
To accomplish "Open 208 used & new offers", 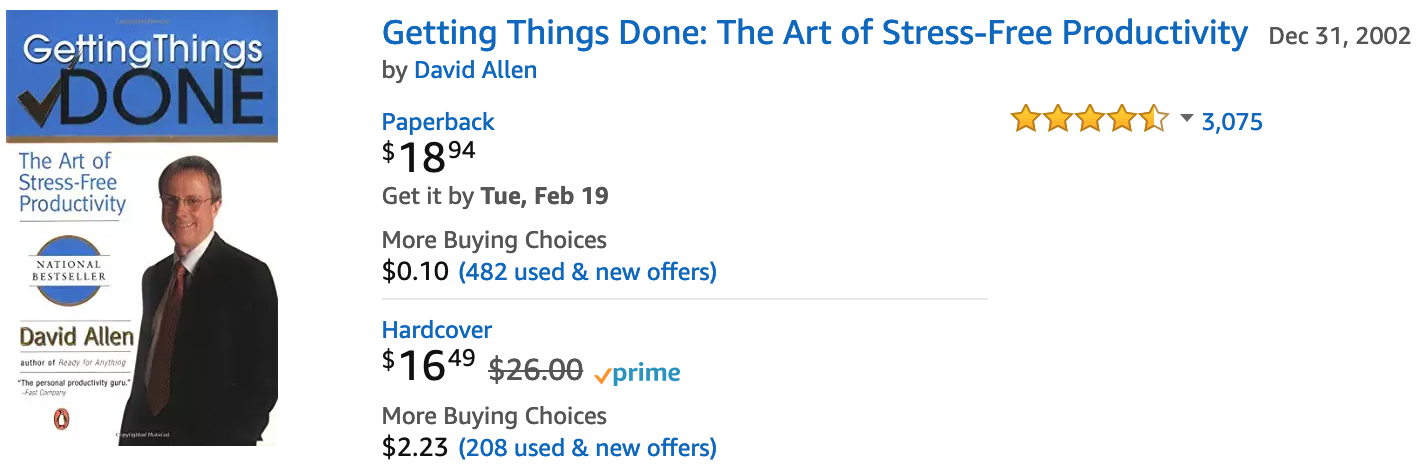I will (x=587, y=447).
